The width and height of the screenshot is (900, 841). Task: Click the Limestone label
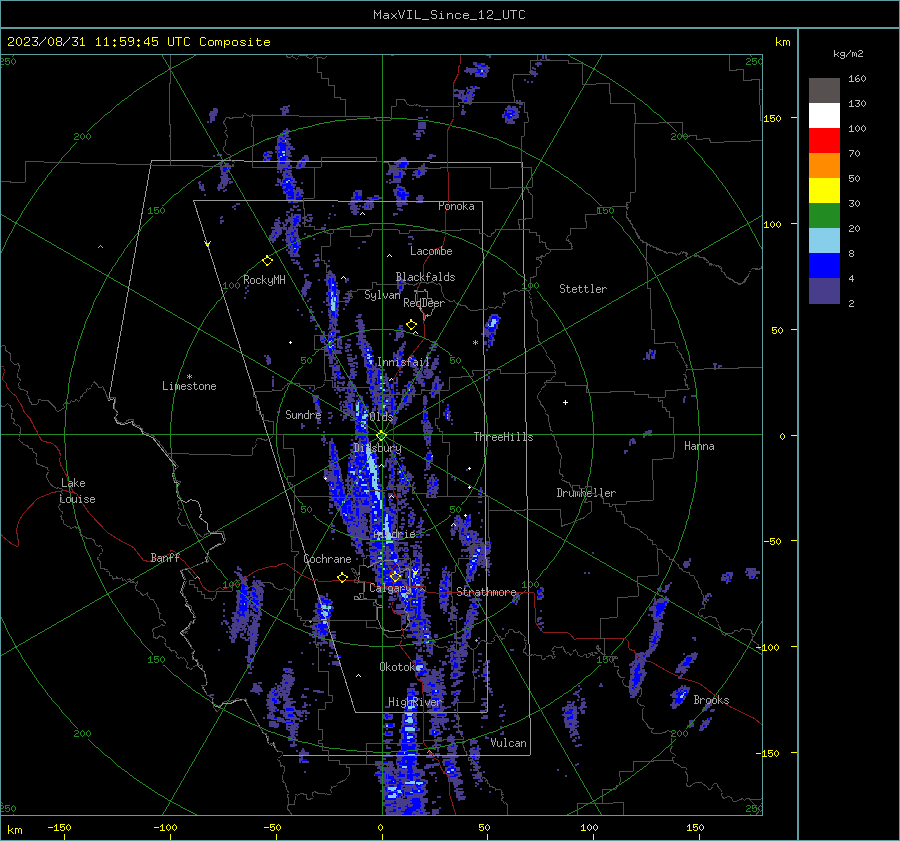tap(189, 386)
